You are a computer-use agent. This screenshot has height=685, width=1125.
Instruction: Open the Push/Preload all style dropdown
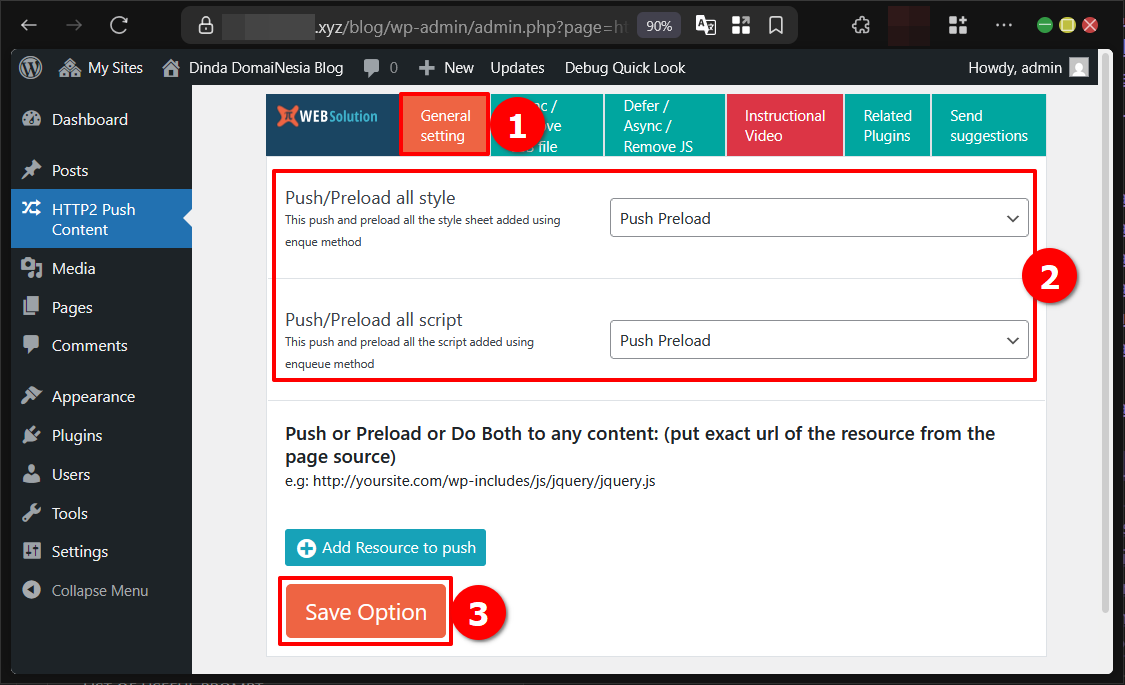click(x=818, y=217)
